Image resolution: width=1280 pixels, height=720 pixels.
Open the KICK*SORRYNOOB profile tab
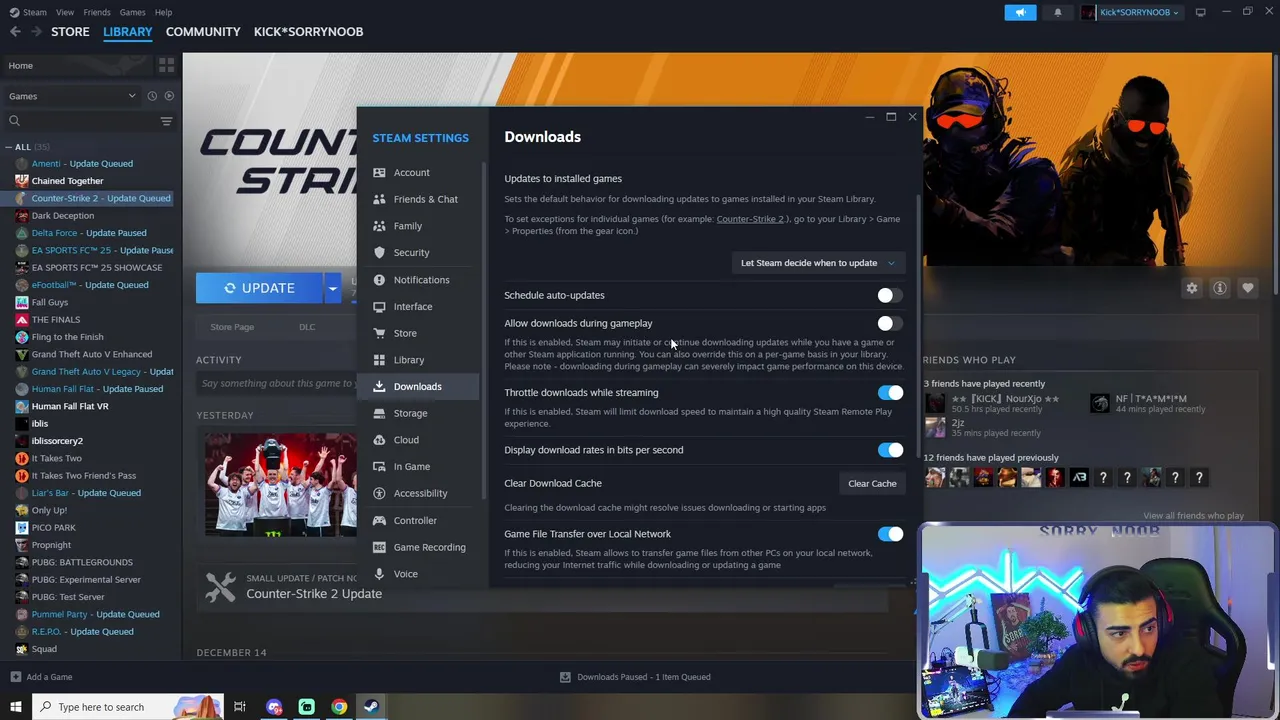pyautogui.click(x=308, y=32)
